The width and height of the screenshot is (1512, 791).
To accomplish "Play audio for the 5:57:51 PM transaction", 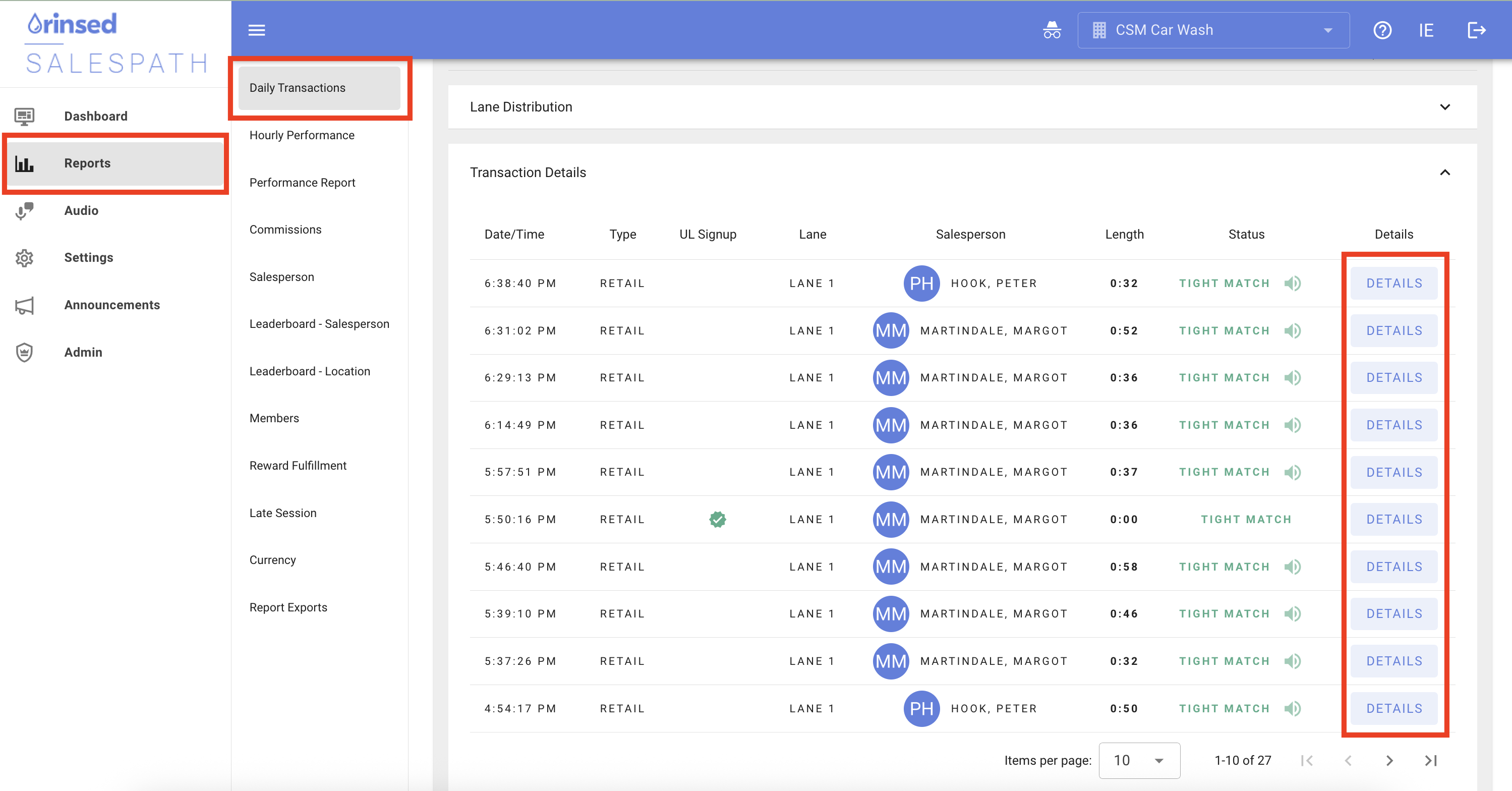I will point(1292,472).
